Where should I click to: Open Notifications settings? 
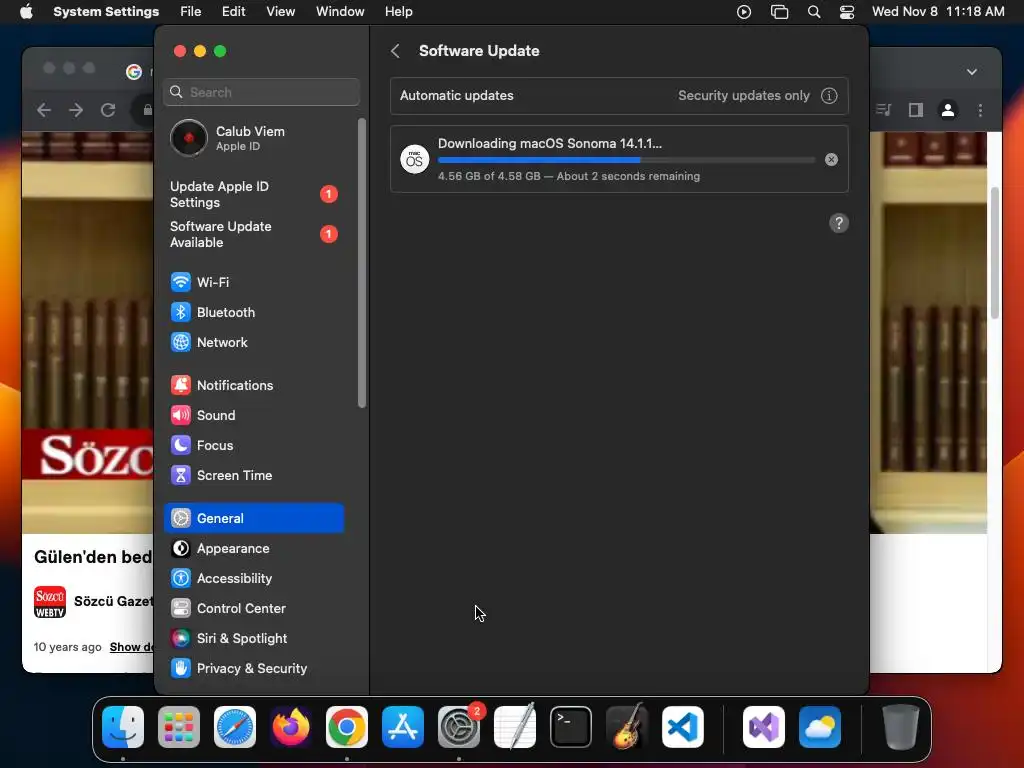(x=253, y=385)
